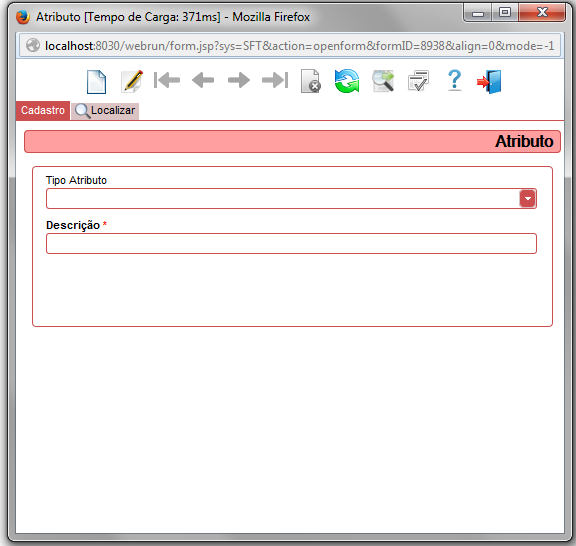Maximize the Firefox window
The image size is (576, 546).
[505, 13]
